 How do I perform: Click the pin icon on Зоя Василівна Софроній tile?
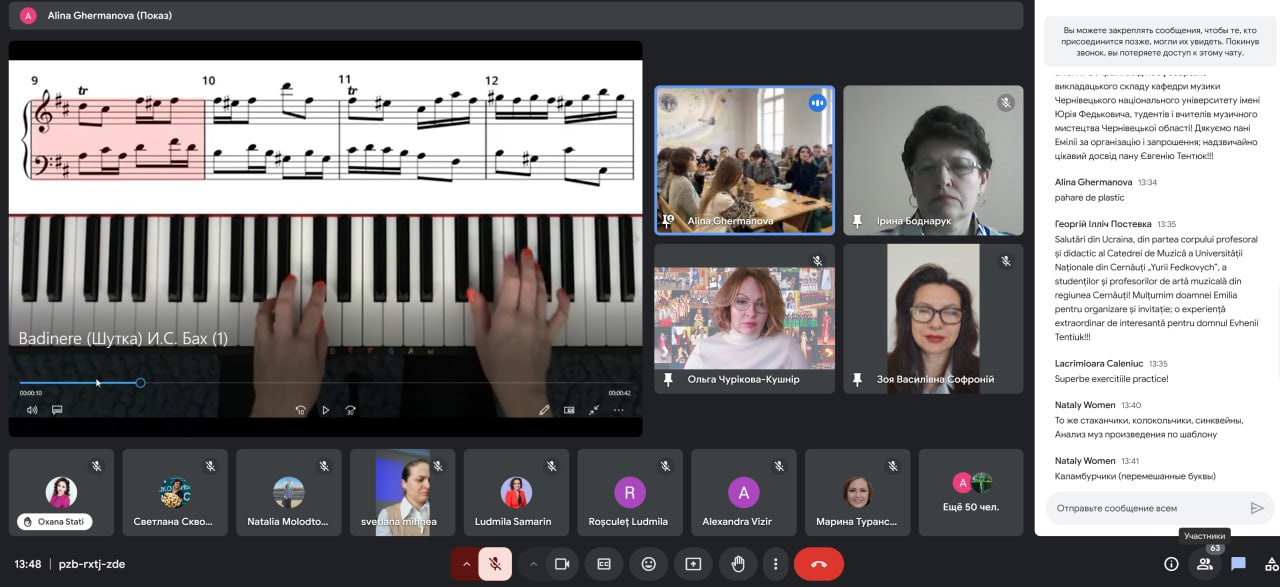[x=857, y=380]
